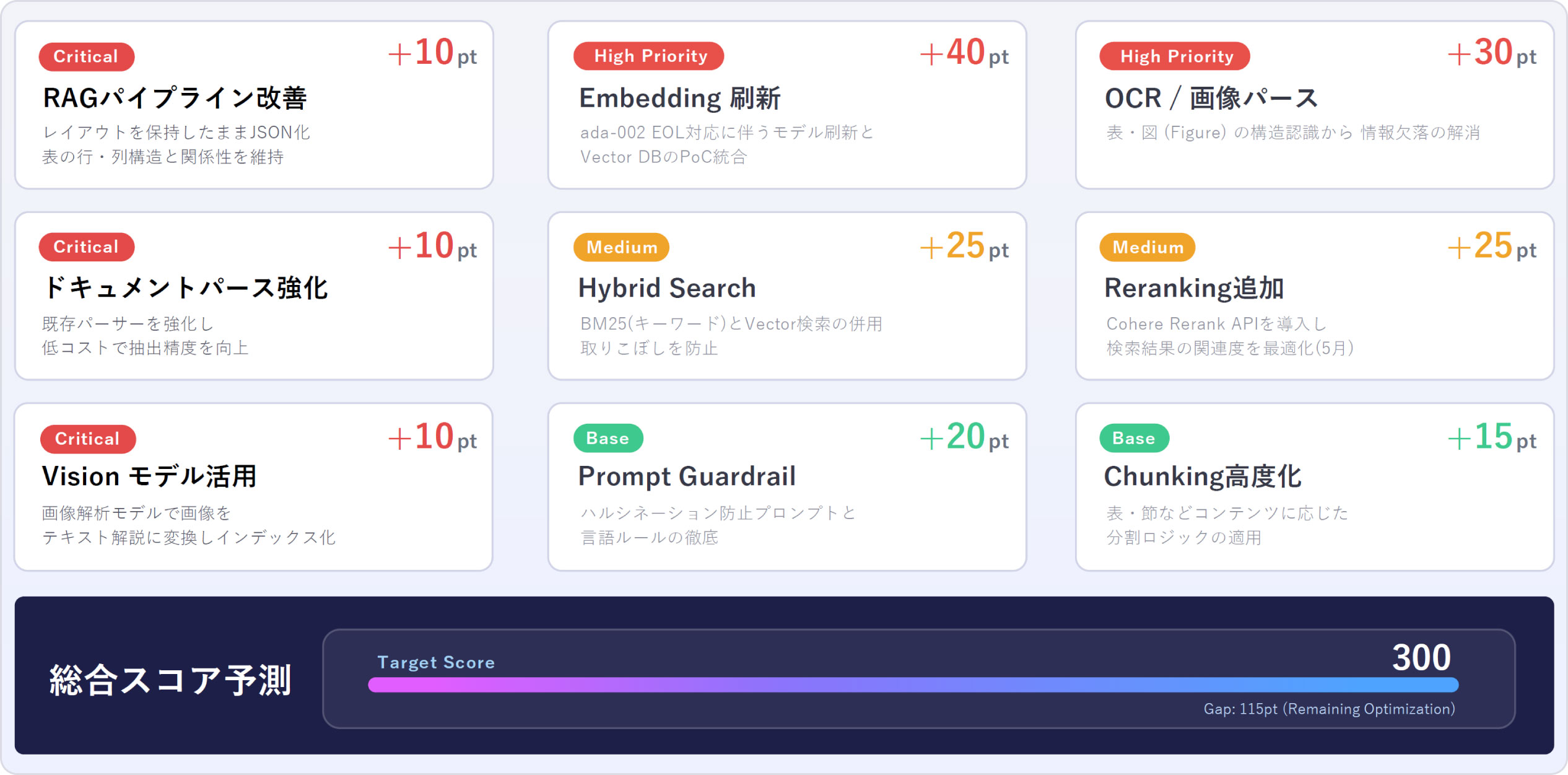The width and height of the screenshot is (1568, 775).
Task: Click the +15pt score value
Action: click(x=1492, y=437)
